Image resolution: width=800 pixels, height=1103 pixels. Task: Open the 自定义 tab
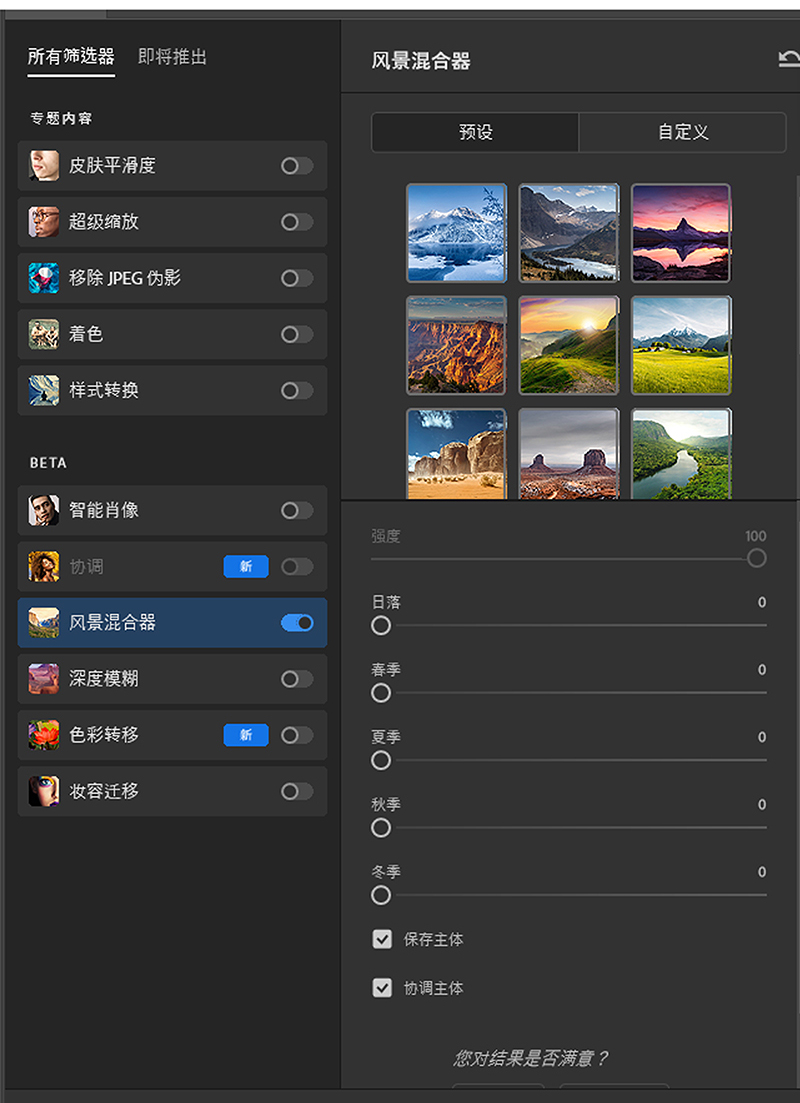[683, 132]
